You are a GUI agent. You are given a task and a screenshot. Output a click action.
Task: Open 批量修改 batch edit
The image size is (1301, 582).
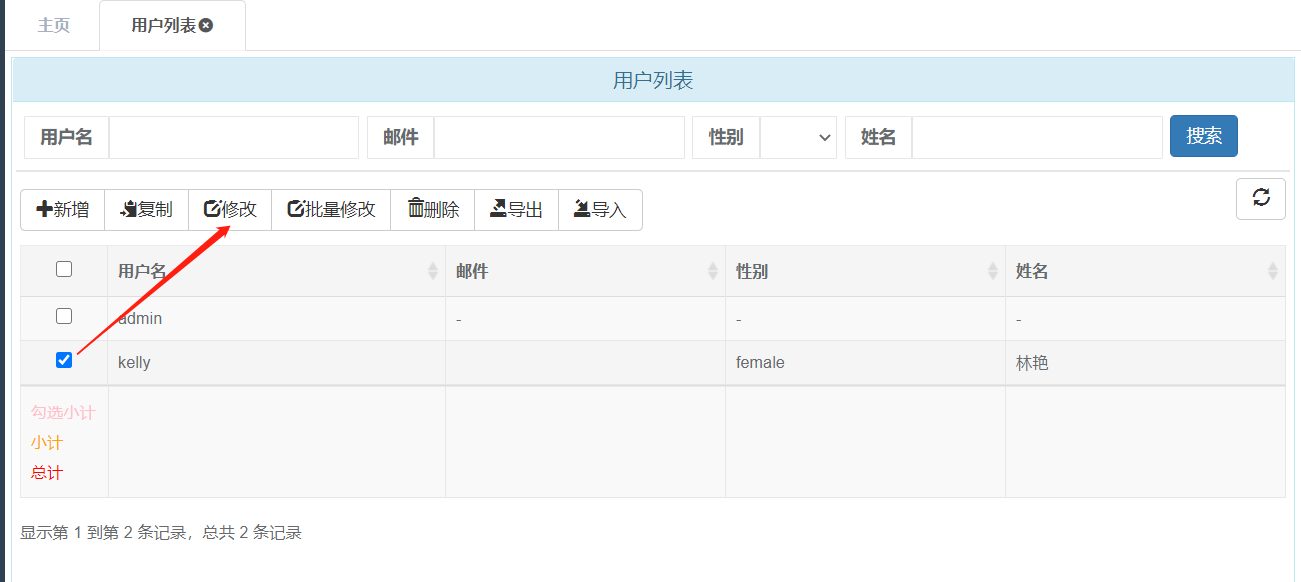click(331, 210)
